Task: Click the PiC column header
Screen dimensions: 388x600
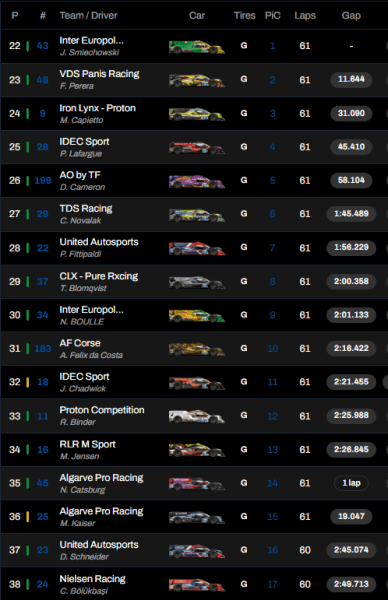Action: pos(272,16)
